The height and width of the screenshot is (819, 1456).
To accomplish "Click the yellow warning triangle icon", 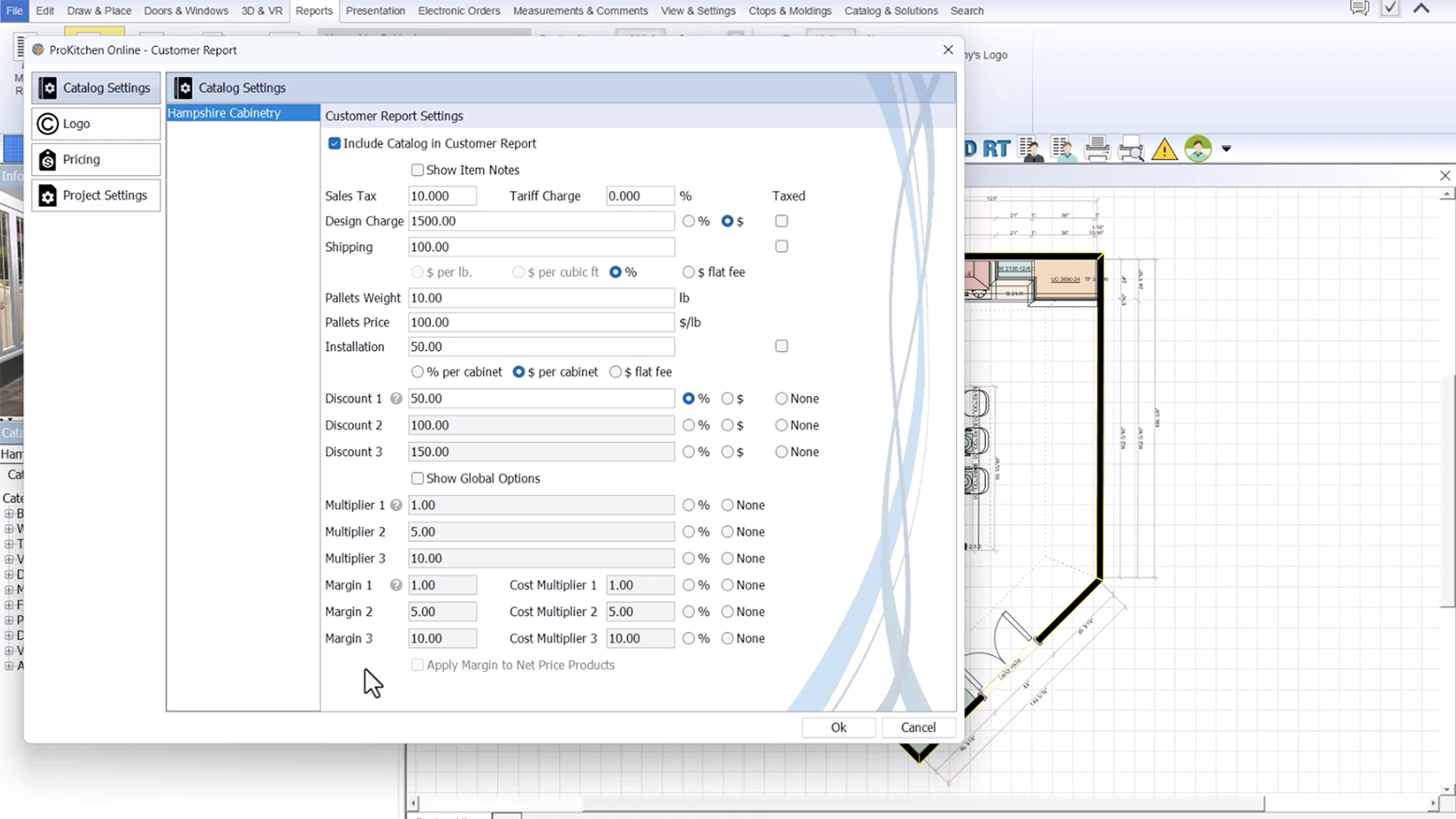I will point(1165,149).
